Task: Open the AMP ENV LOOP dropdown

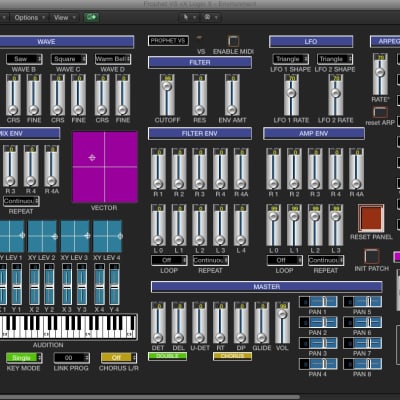Action: click(285, 260)
